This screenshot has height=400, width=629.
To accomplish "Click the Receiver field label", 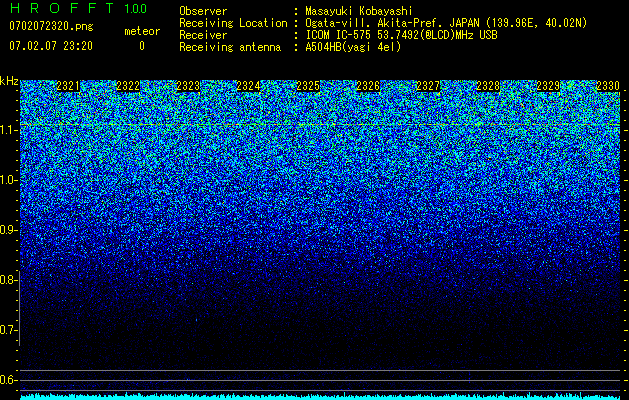I will coord(203,35).
